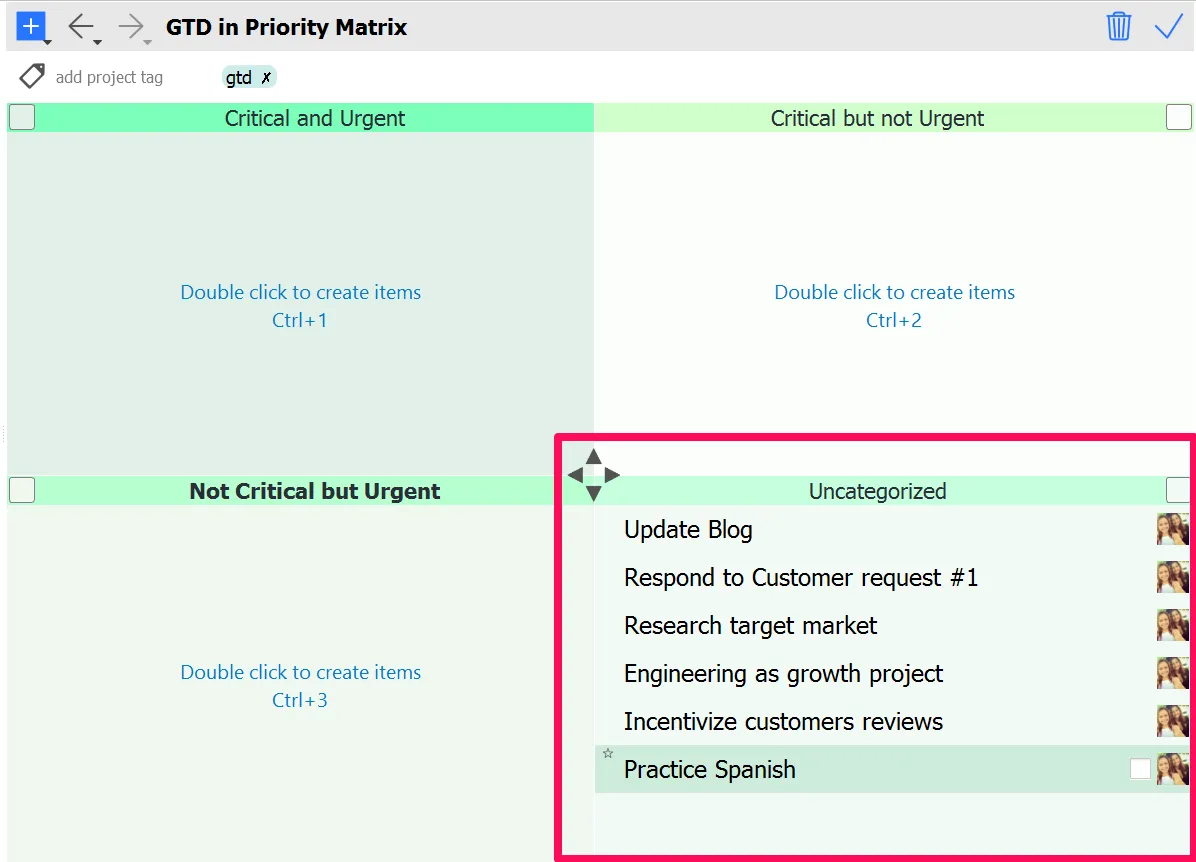Click the move handle on the Uncategorized quadrant
The height and width of the screenshot is (862, 1196).
[x=594, y=474]
